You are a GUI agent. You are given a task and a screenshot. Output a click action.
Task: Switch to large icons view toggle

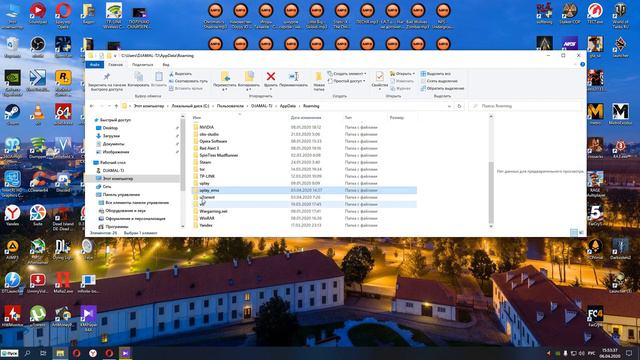pyautogui.click(x=581, y=233)
